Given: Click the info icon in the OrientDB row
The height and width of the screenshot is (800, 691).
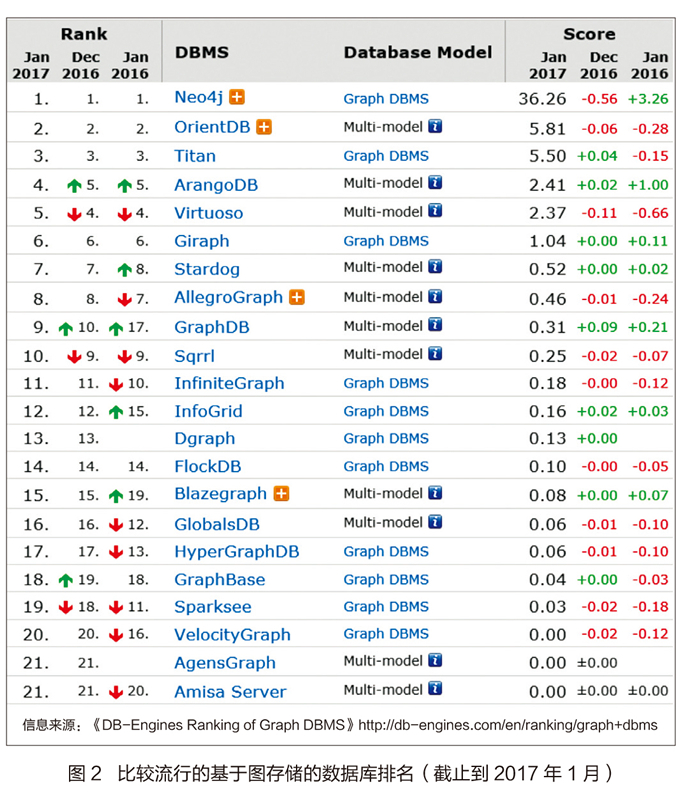Looking at the screenshot, I should click(435, 126).
